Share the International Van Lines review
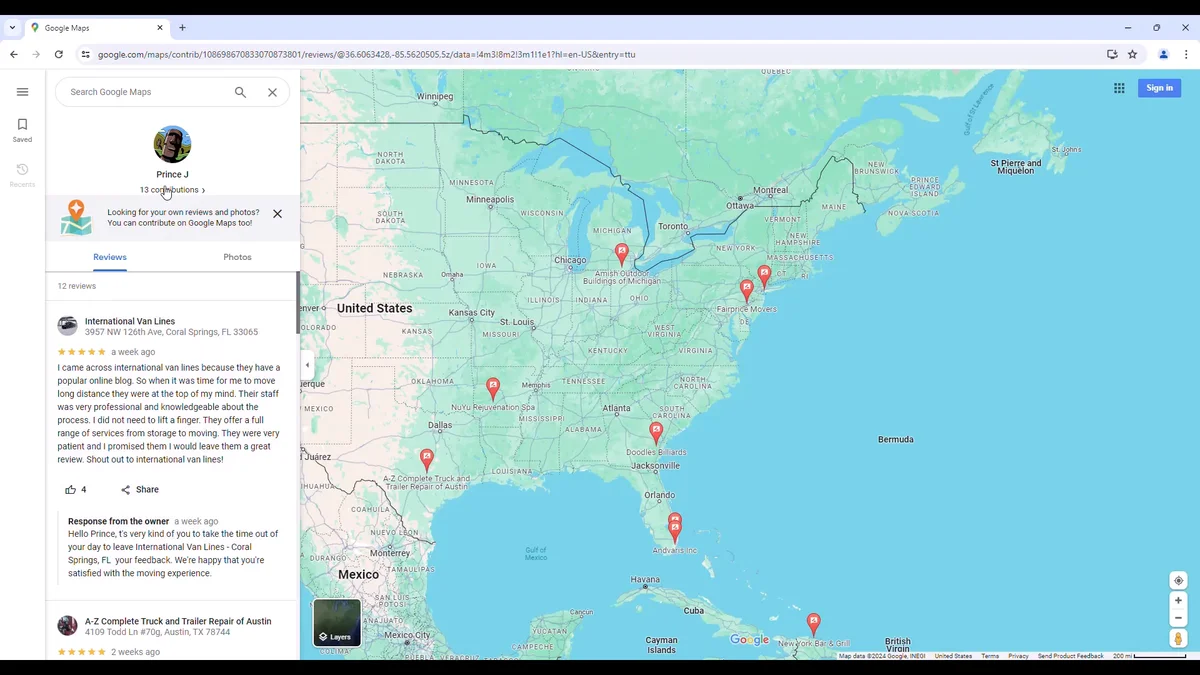Image resolution: width=1200 pixels, height=675 pixels. click(140, 490)
